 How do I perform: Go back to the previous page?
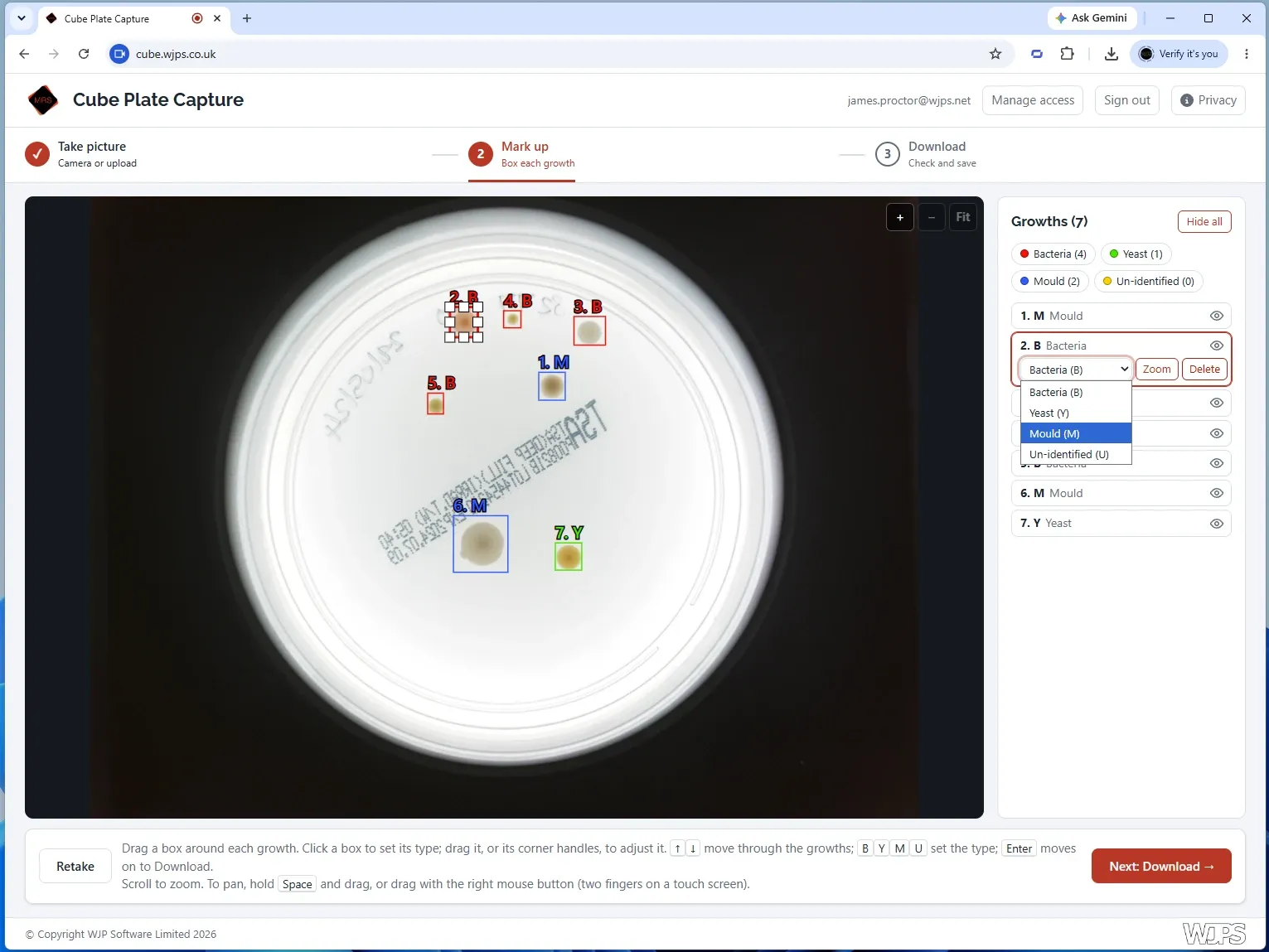coord(24,54)
